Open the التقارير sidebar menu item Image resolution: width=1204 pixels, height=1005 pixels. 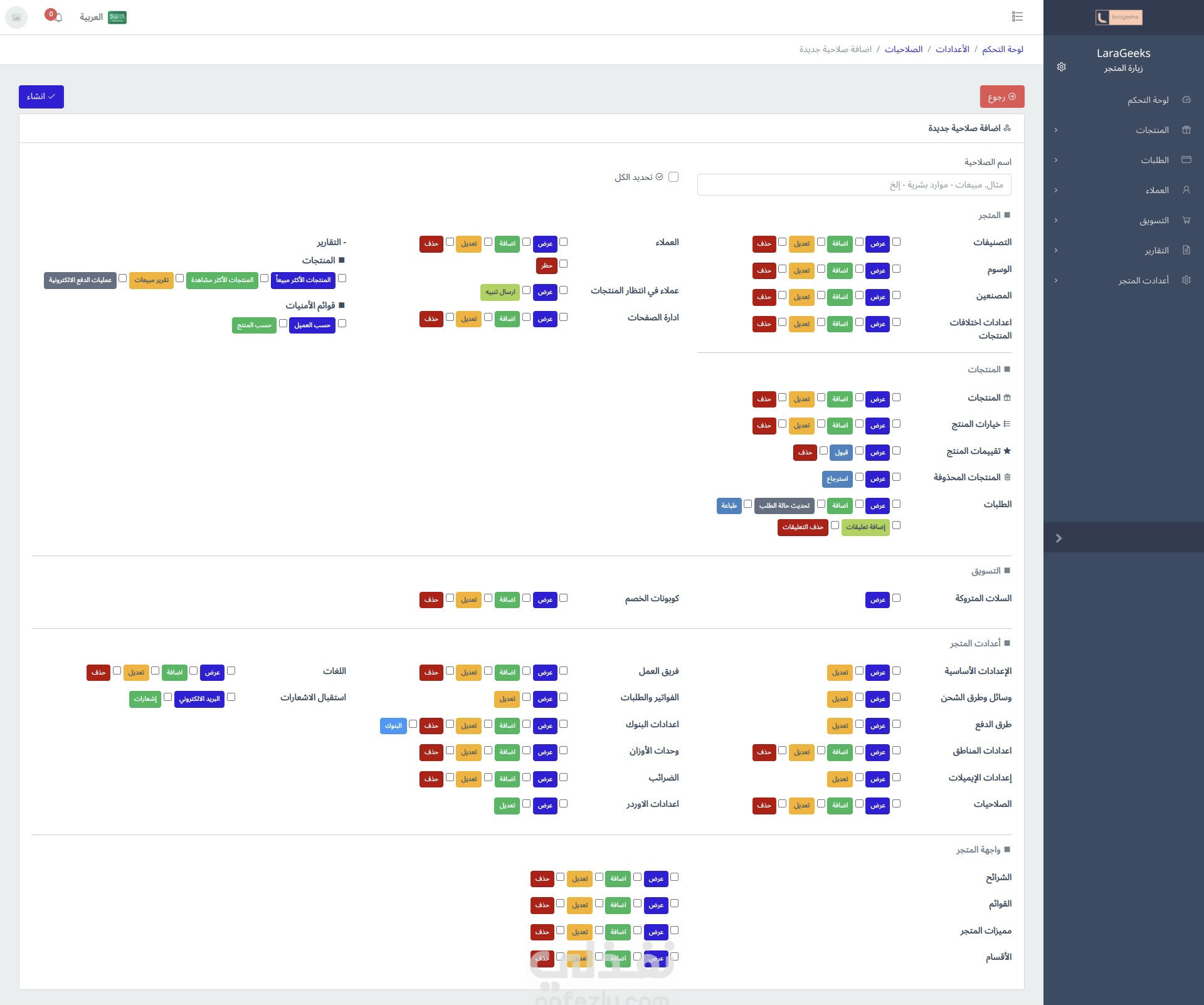(1156, 250)
